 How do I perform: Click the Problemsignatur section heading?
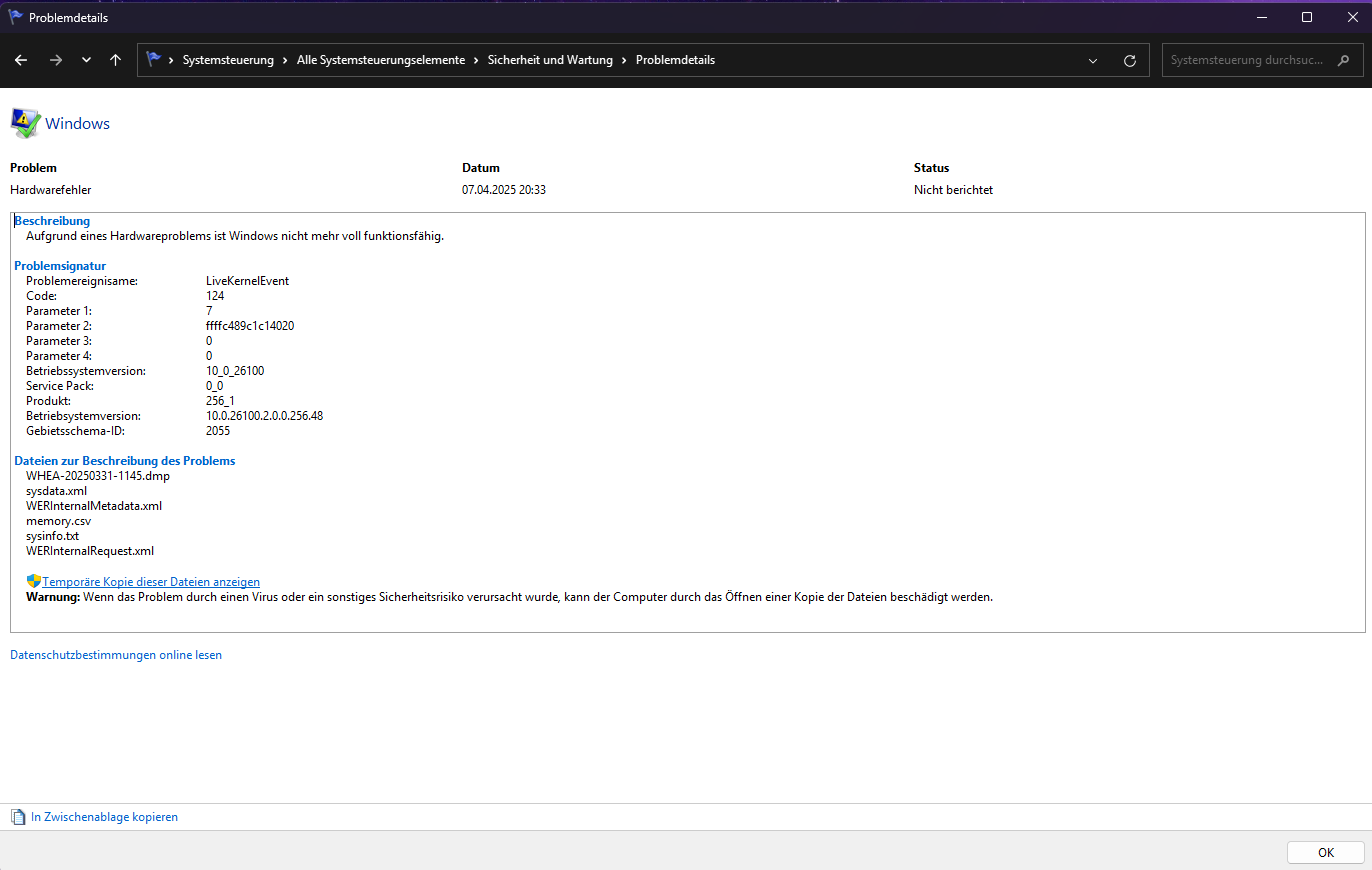point(60,266)
